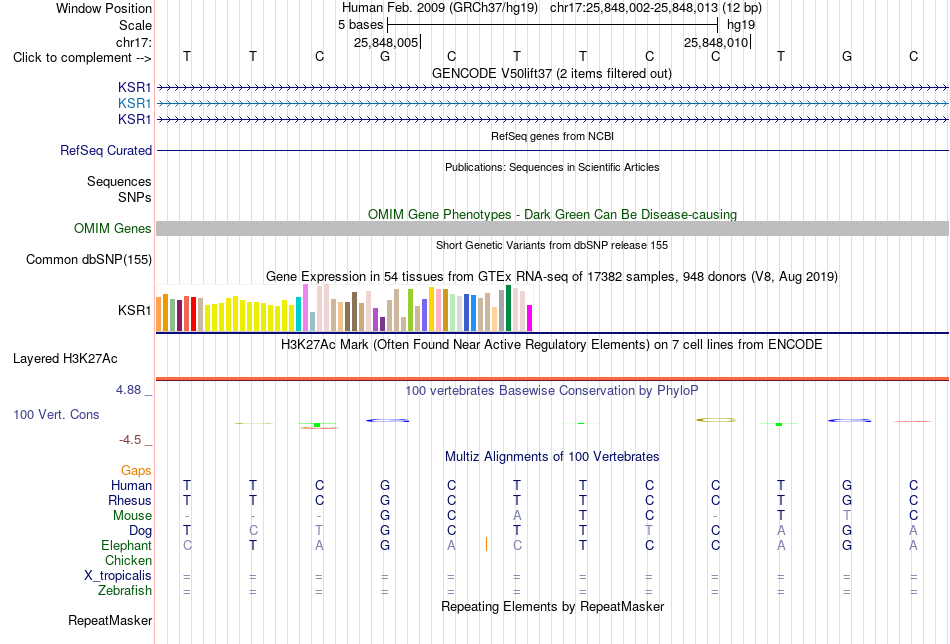
Task: Select the Zebrafish species label
Action: pos(125,590)
